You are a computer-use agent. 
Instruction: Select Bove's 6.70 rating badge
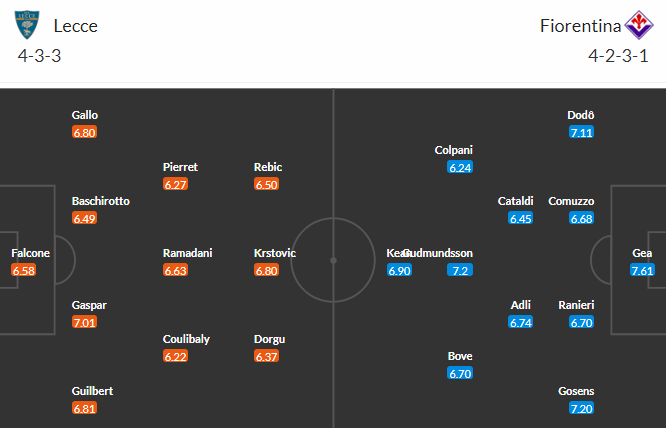[460, 374]
